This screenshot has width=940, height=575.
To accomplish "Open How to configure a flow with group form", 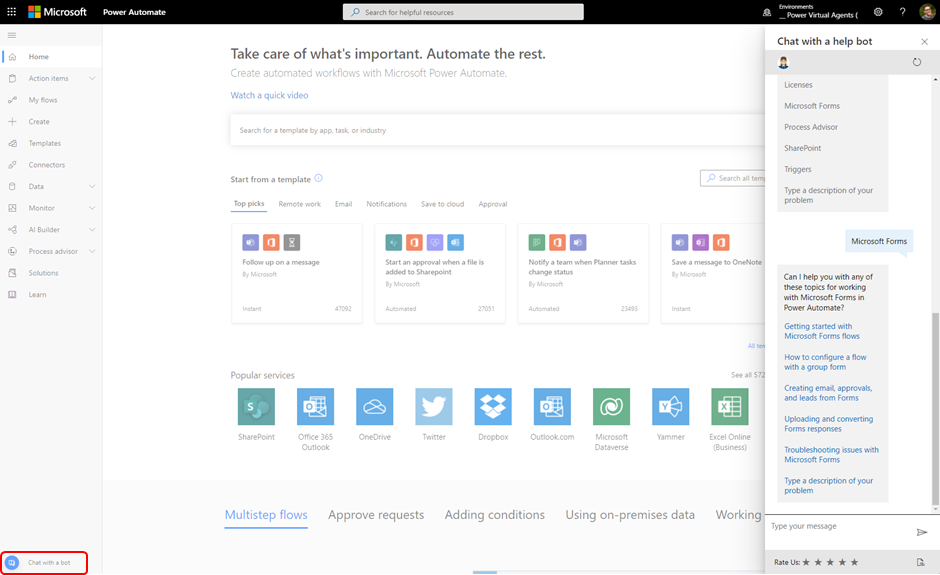I will (825, 362).
